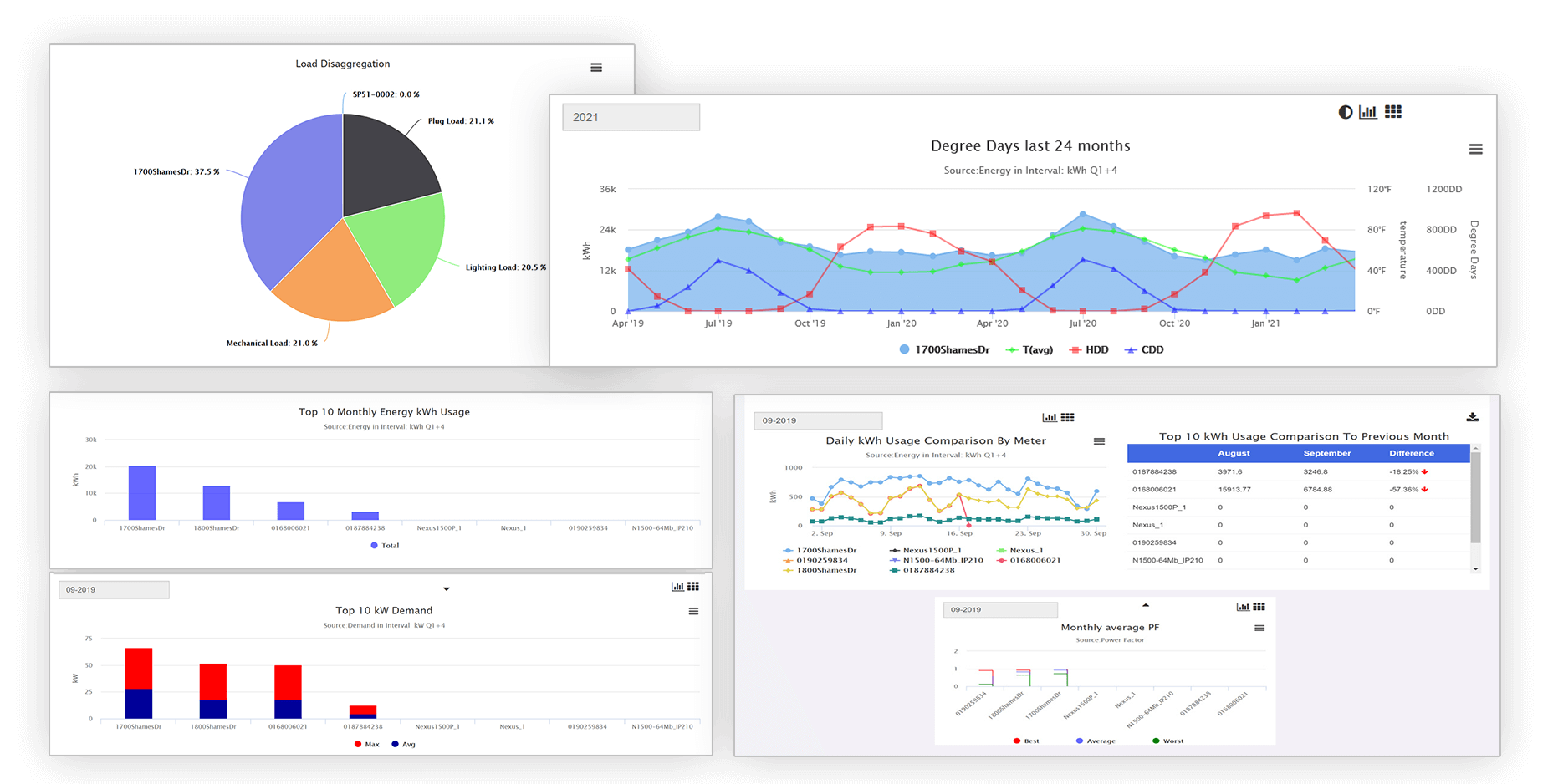
Task: Sort table by the Difference column header
Action: point(1412,453)
